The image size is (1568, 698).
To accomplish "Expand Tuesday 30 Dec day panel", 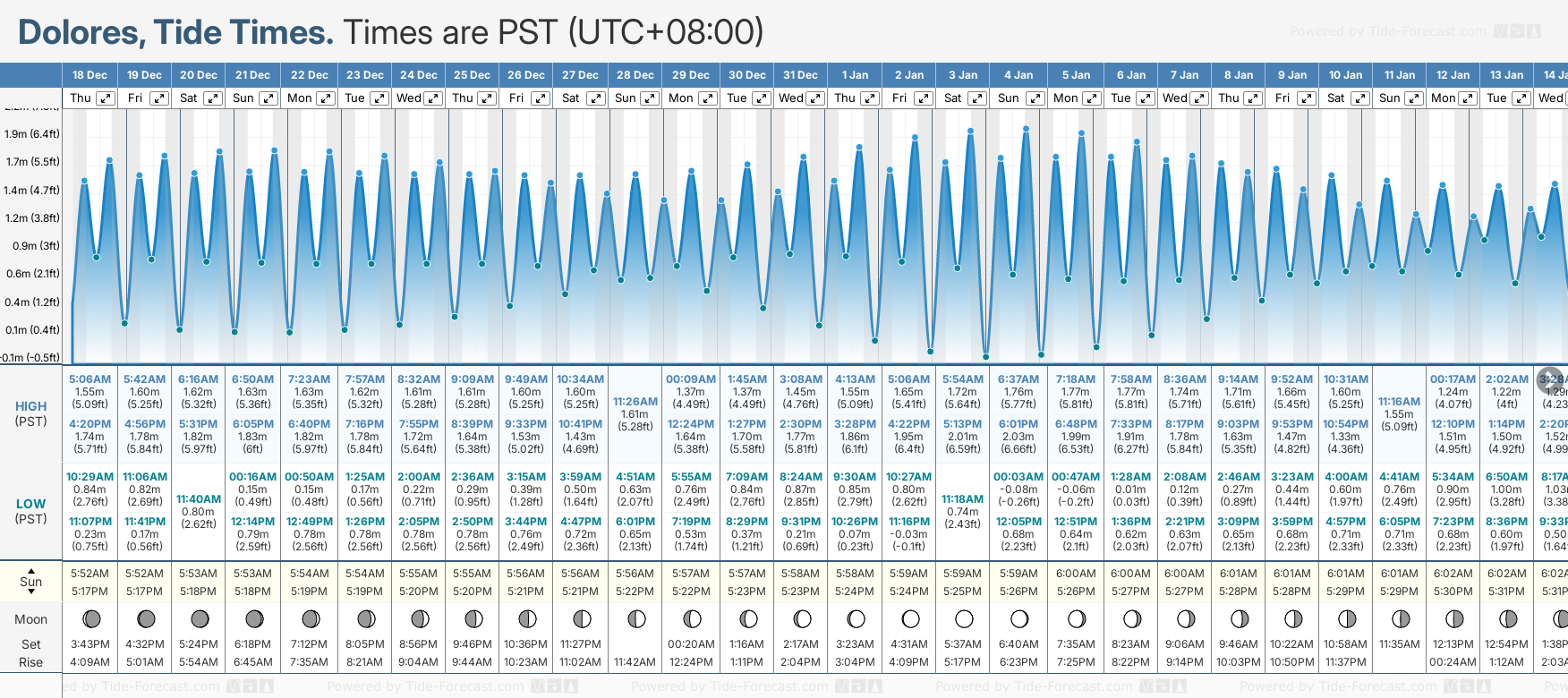I will tap(761, 98).
